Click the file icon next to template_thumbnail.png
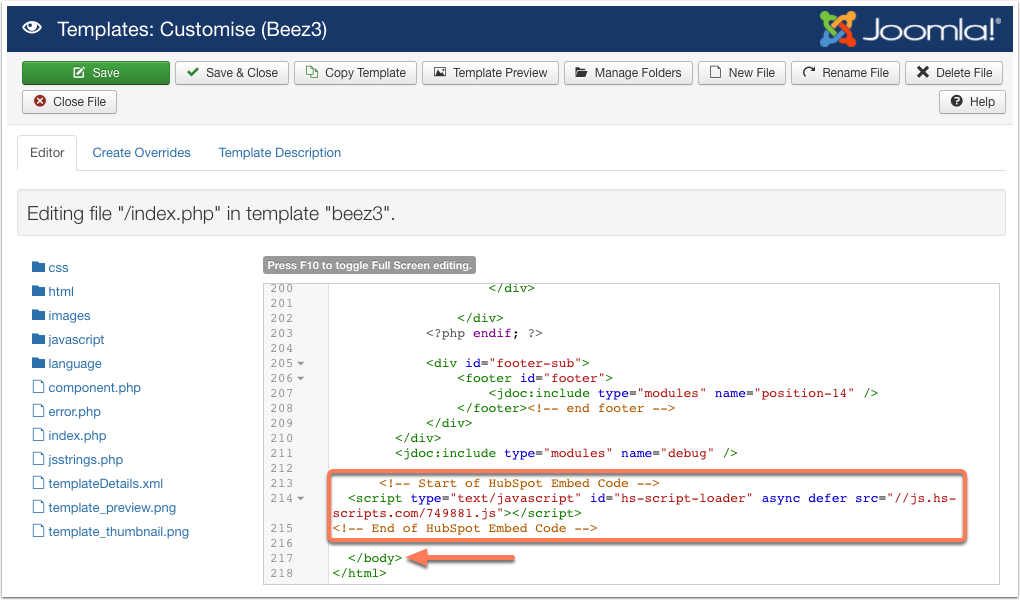This screenshot has width=1020, height=600. [x=38, y=532]
